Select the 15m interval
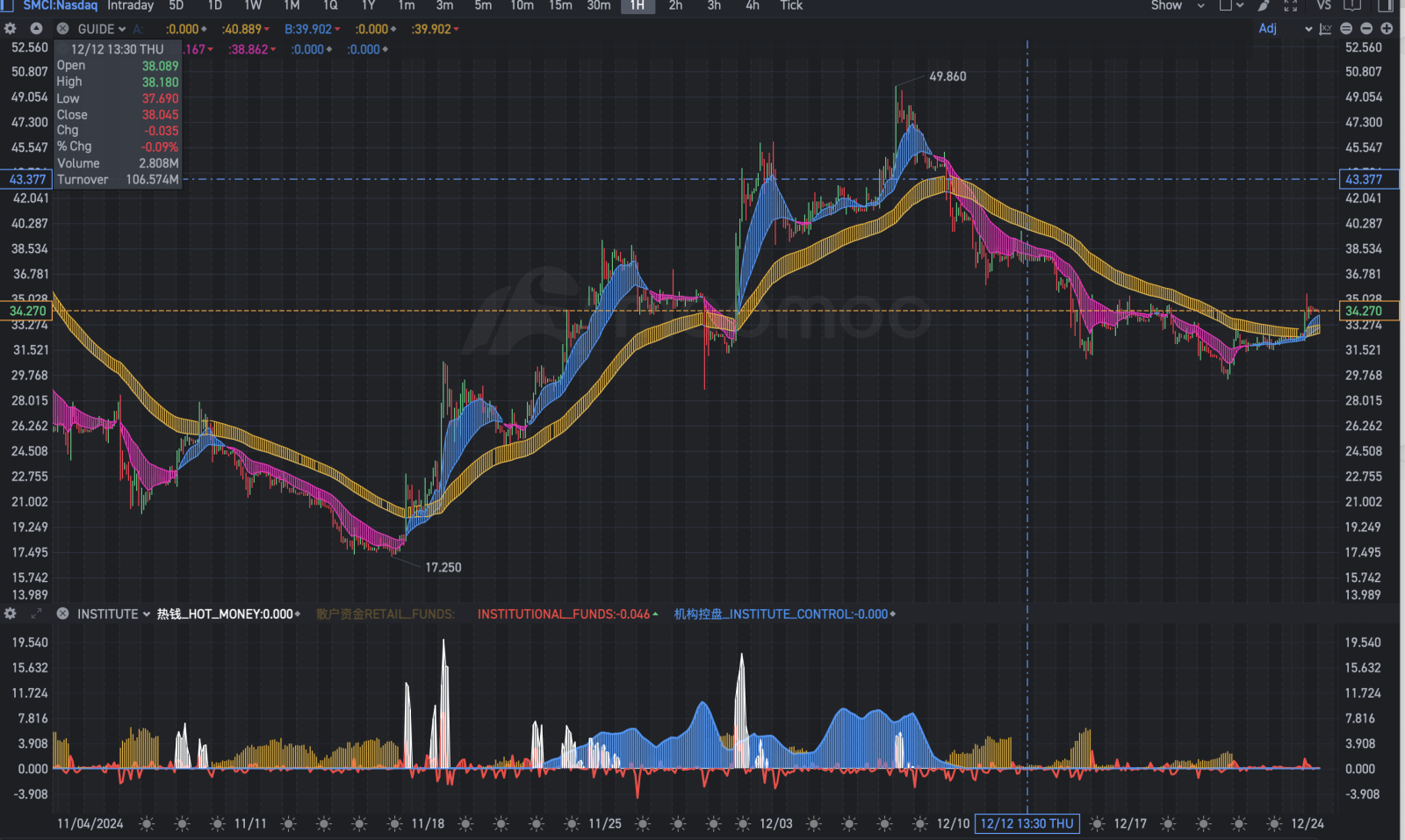1405x840 pixels. click(x=560, y=5)
